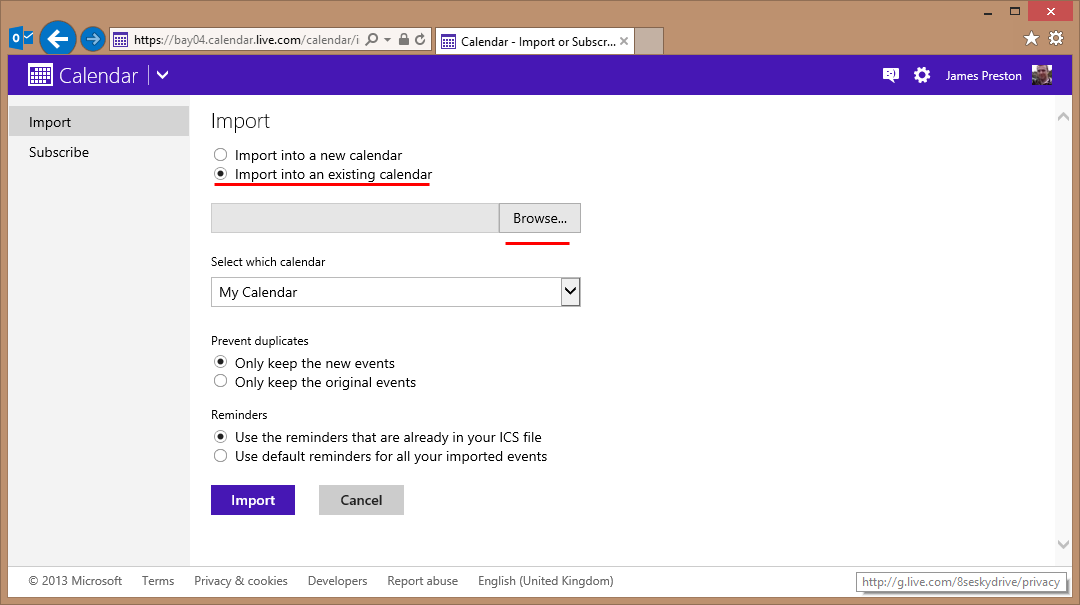Open the messaging chat icon
This screenshot has height=605, width=1080.
click(891, 75)
